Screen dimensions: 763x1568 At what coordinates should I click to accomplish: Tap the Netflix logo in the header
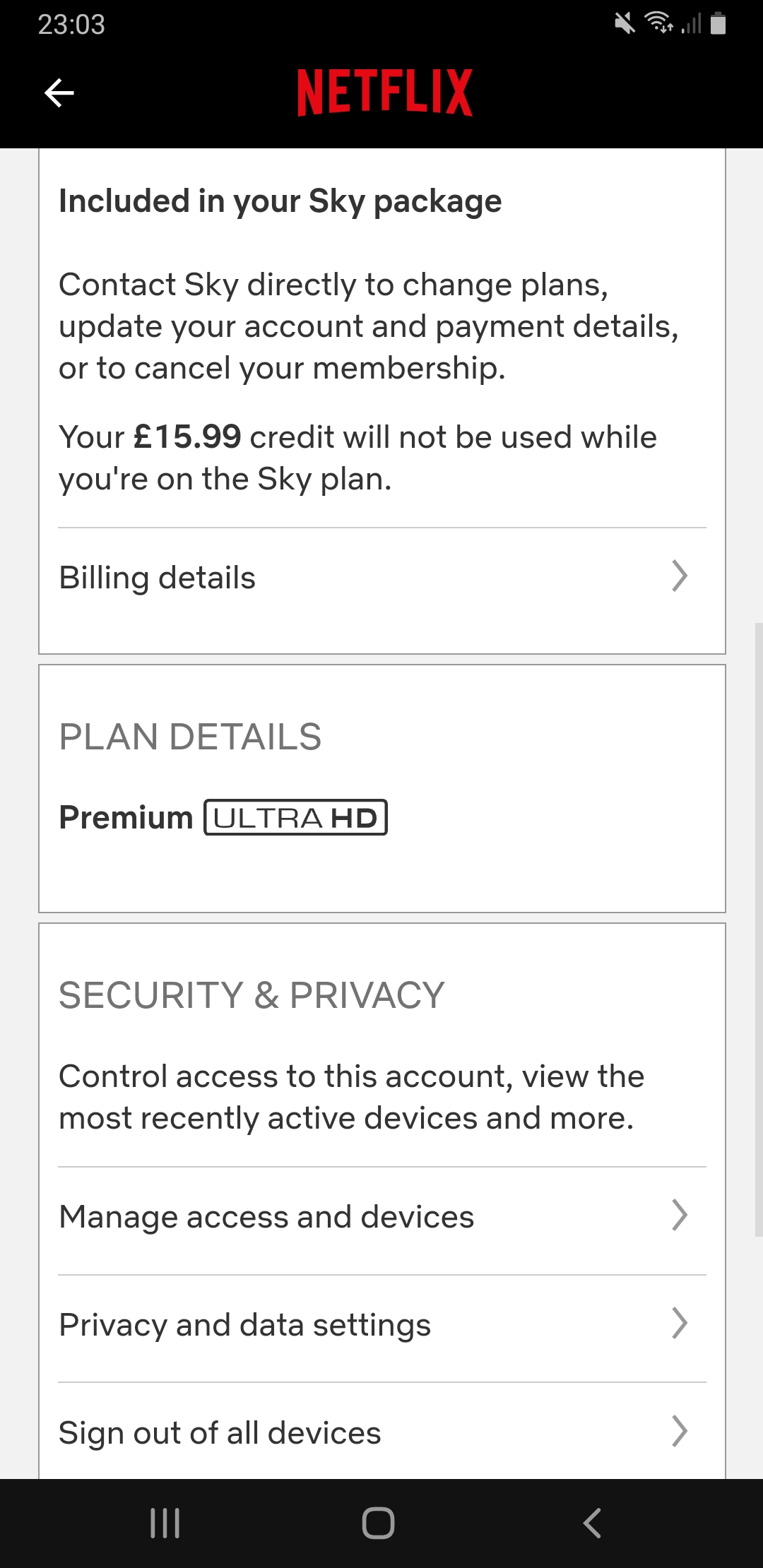coord(381,92)
